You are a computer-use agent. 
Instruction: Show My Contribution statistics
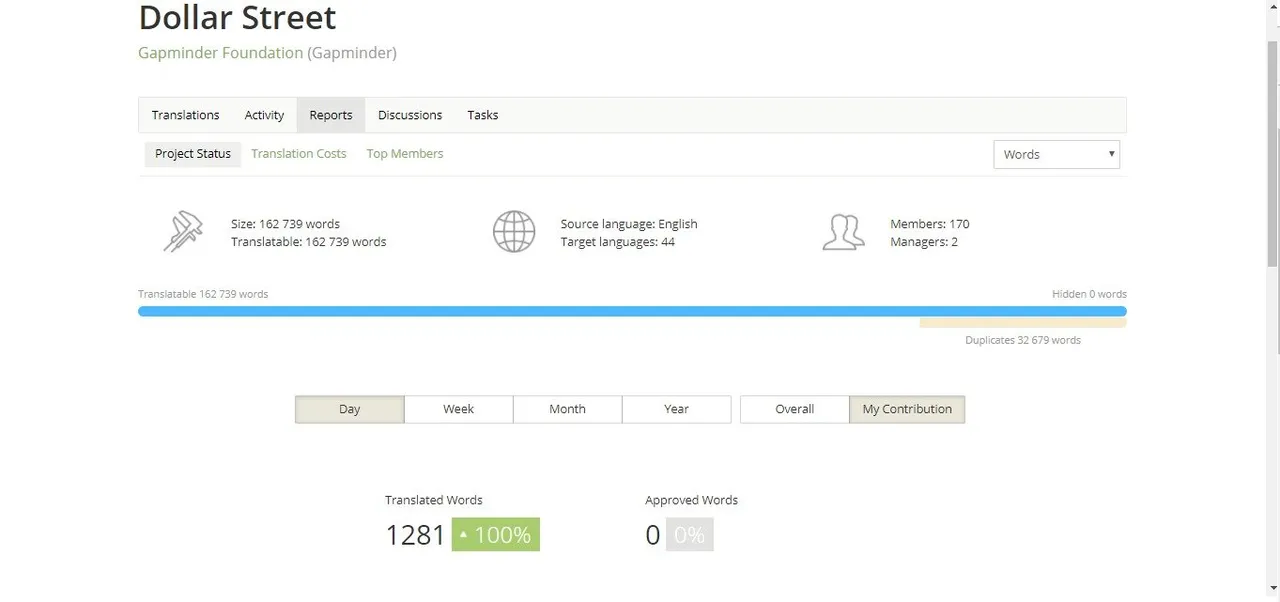coord(907,409)
